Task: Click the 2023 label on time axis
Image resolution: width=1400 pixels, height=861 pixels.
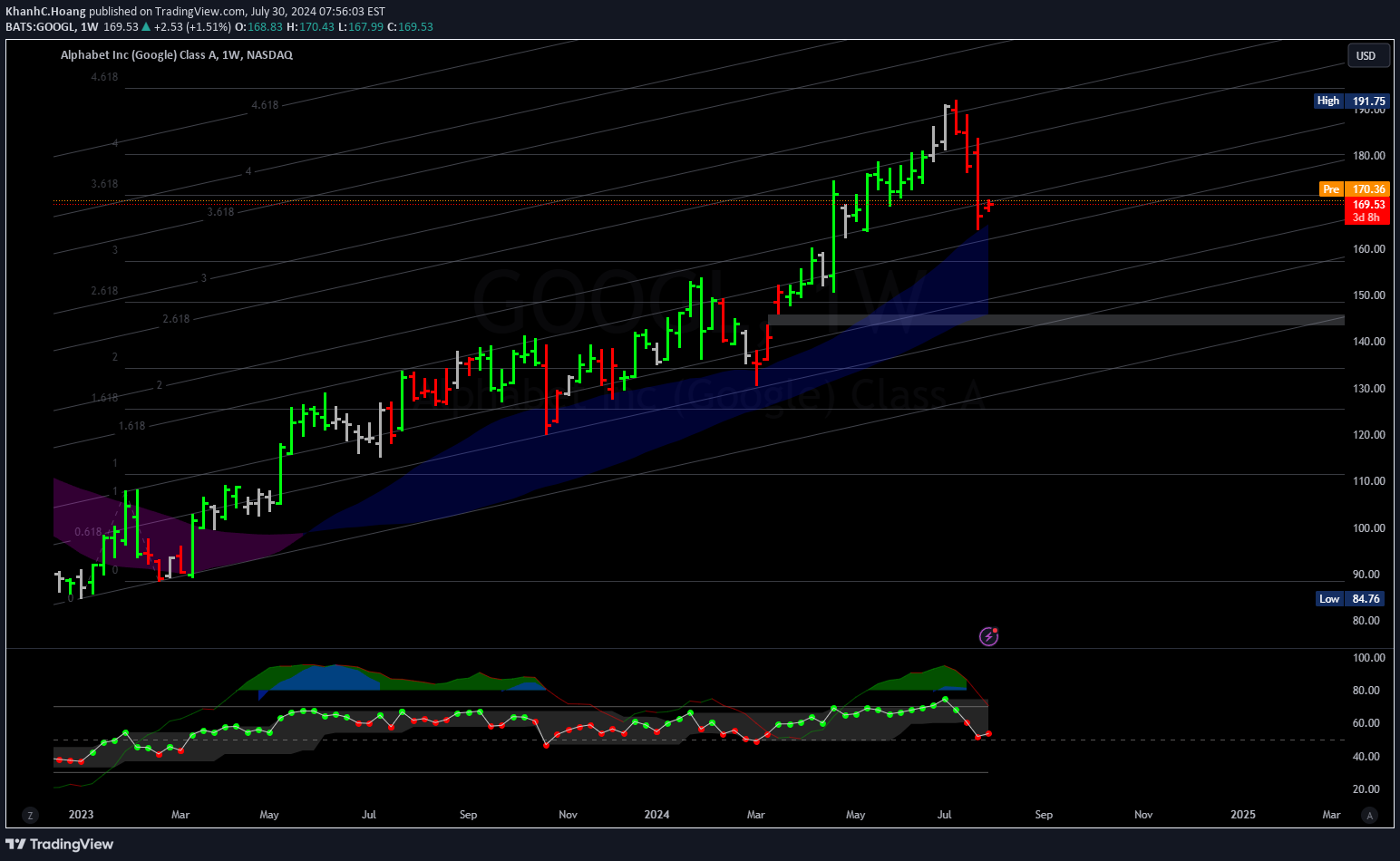Action: click(81, 814)
